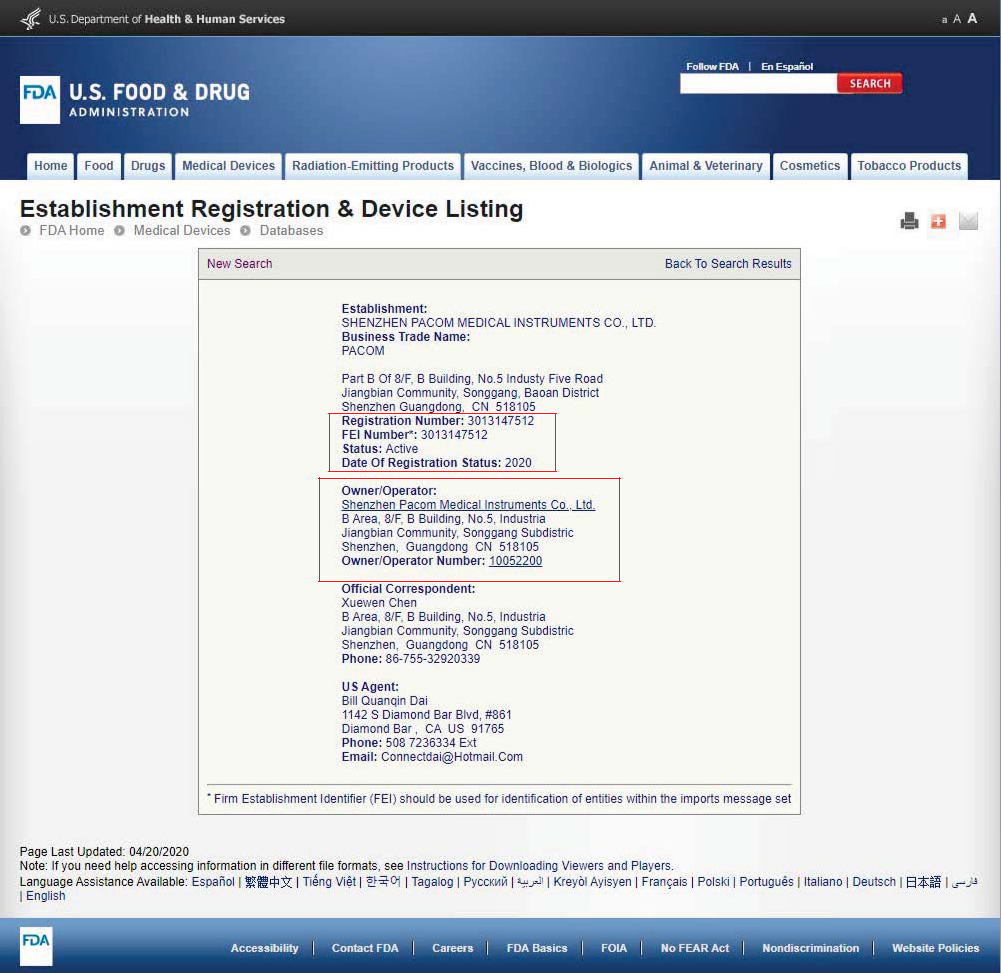Screen dimensions: 1001x973
Task: Open the Medical Devices tab
Action: pyautogui.click(x=228, y=166)
